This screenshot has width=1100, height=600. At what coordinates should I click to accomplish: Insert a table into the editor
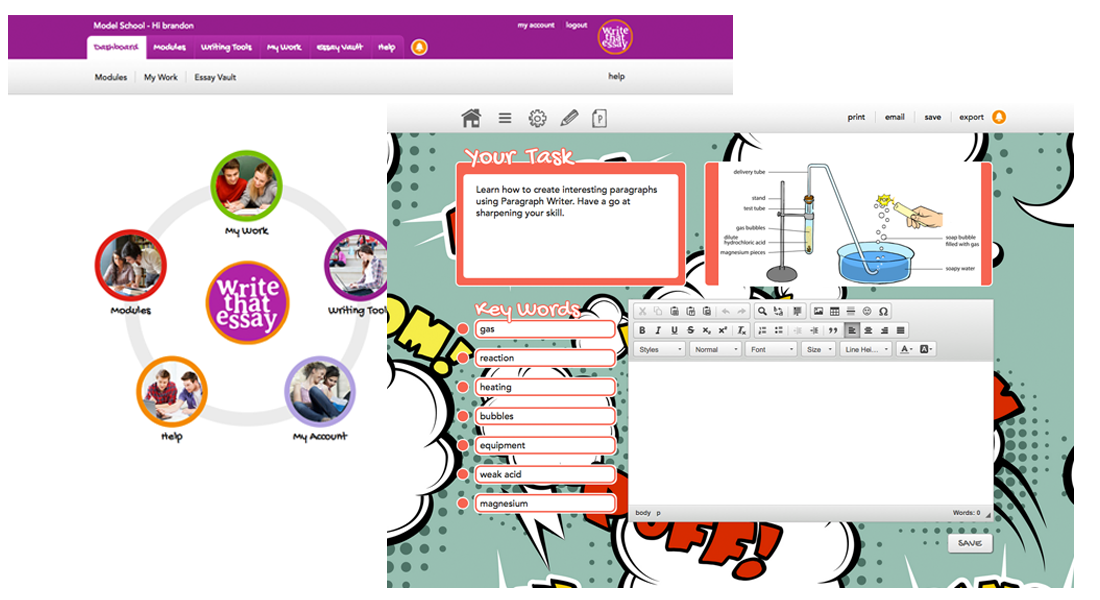834,311
